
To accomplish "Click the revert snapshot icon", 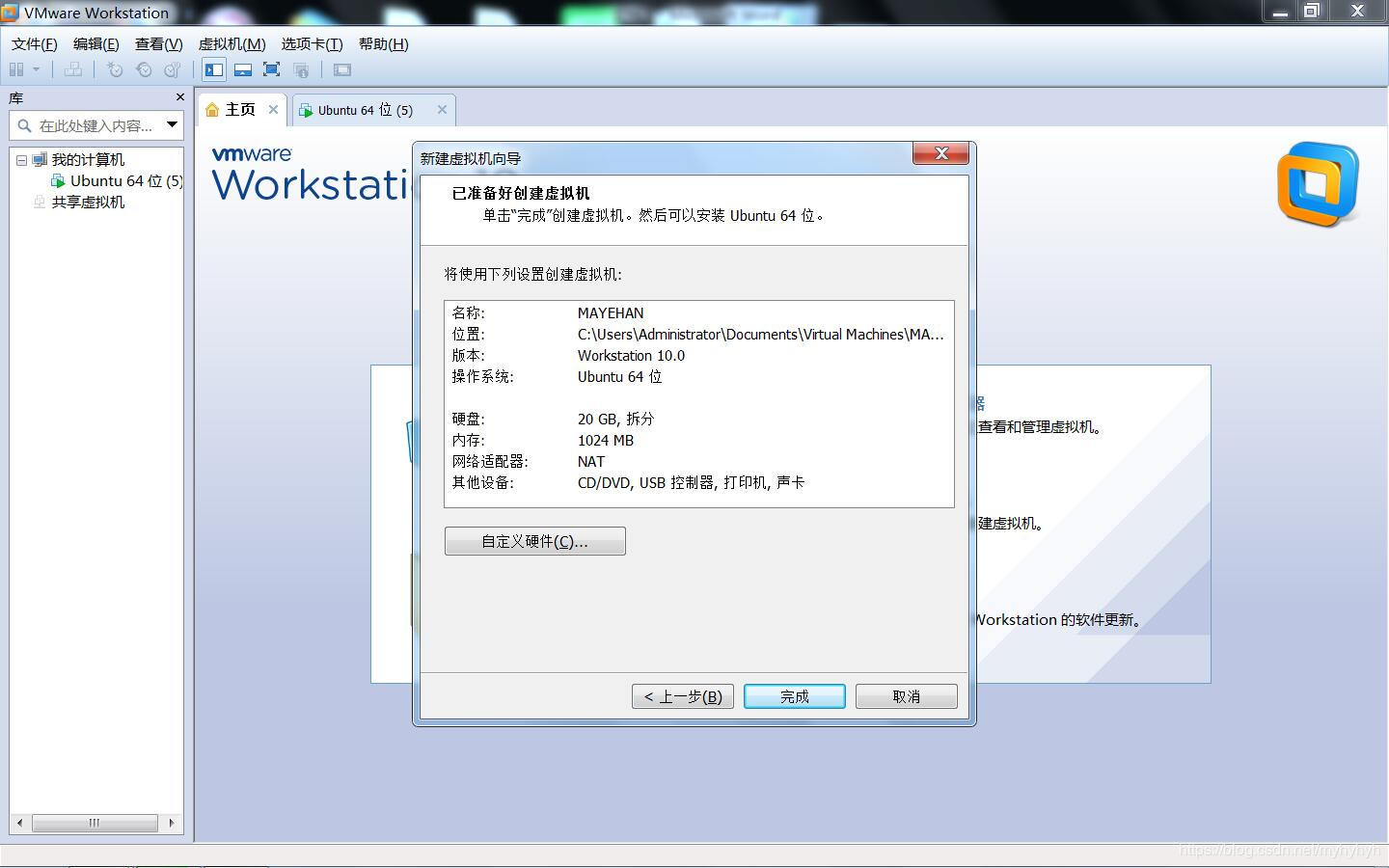I will [x=144, y=68].
